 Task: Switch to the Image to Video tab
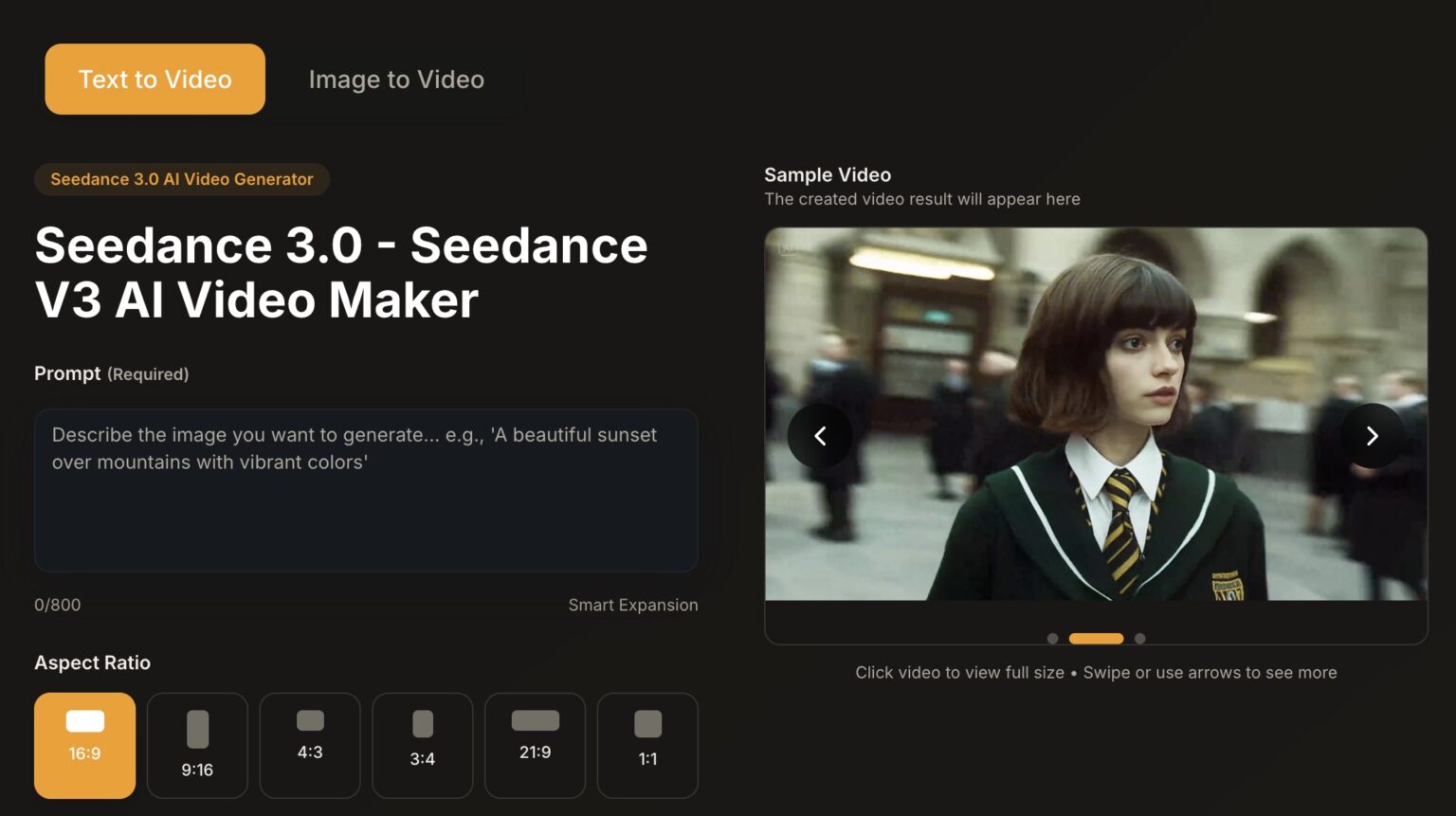[396, 79]
